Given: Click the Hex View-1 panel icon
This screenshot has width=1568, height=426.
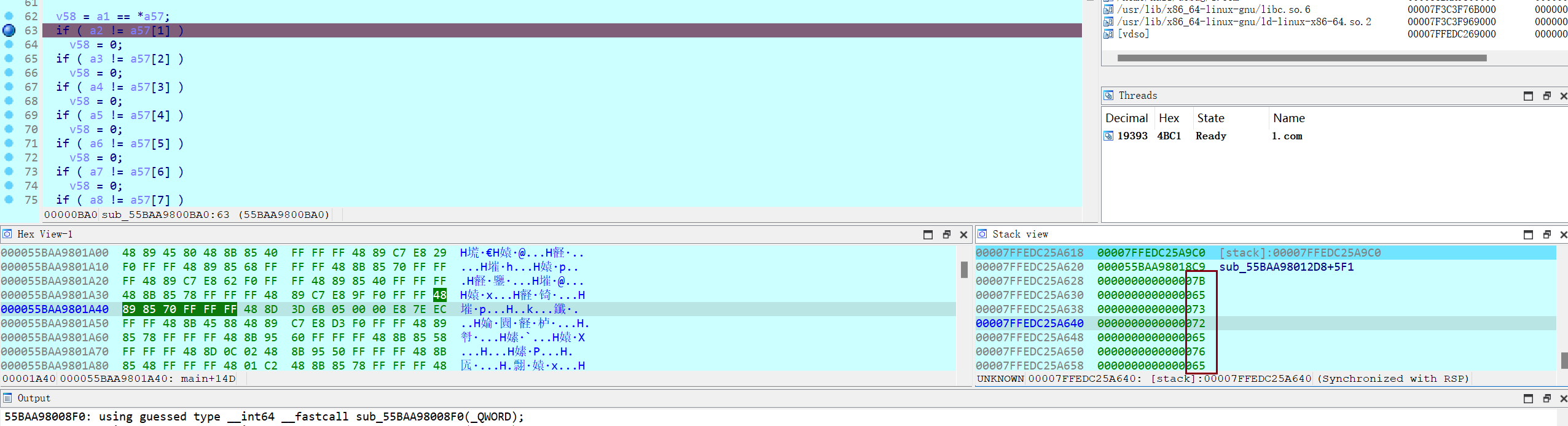Looking at the screenshot, I should click(7, 234).
